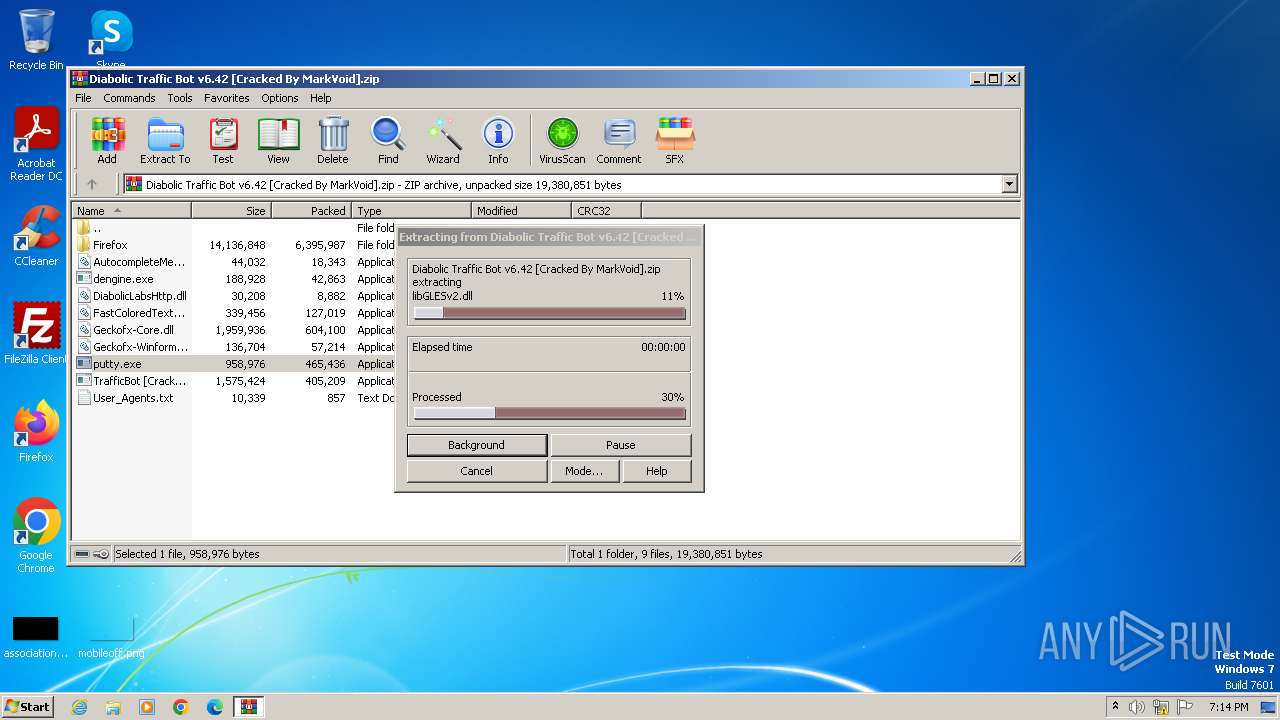Open the Google Chrome desktop shortcut
1280x720 pixels.
coord(36,536)
